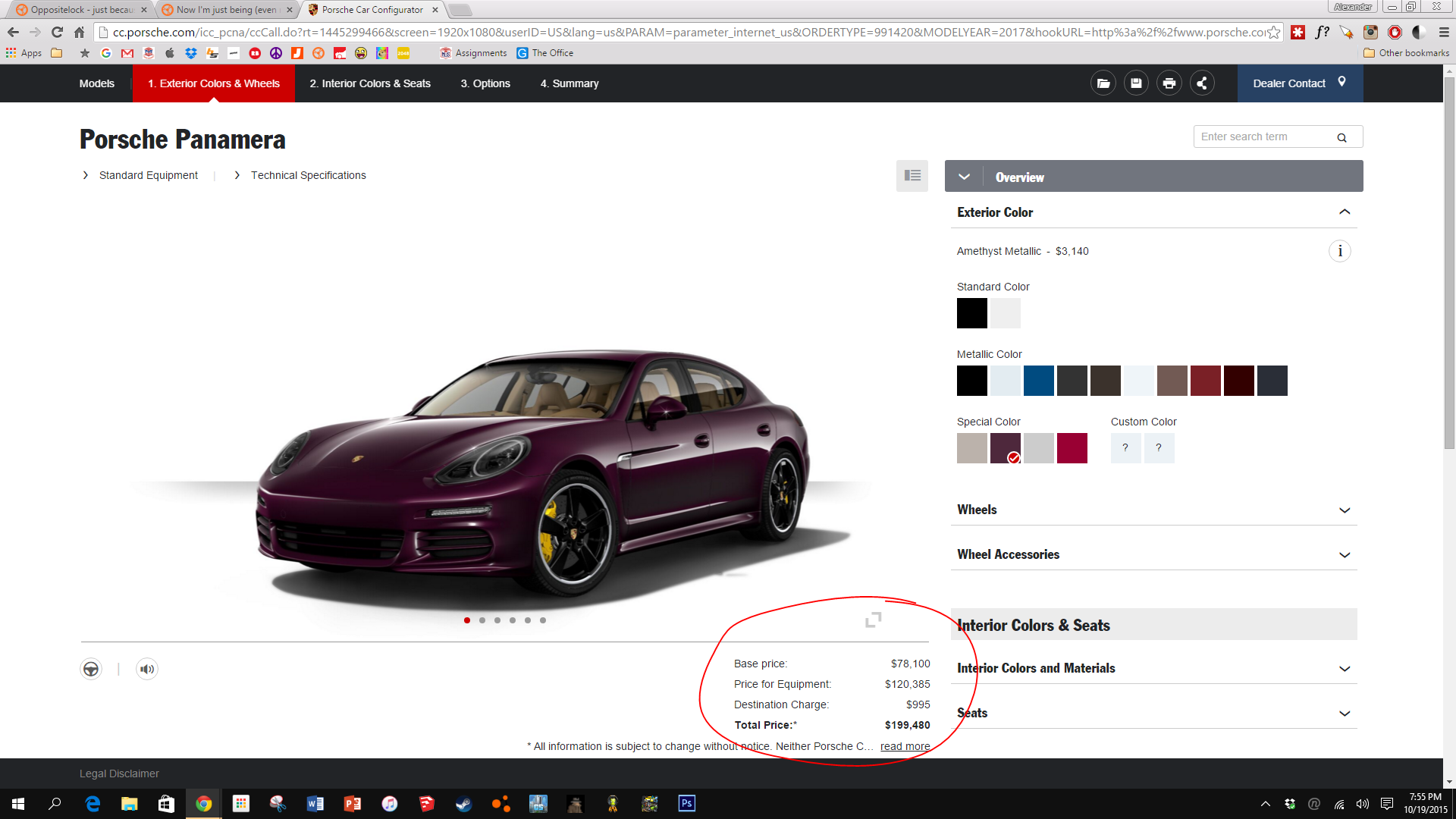
Task: Open Microsoft Edge from the taskbar
Action: 93,804
